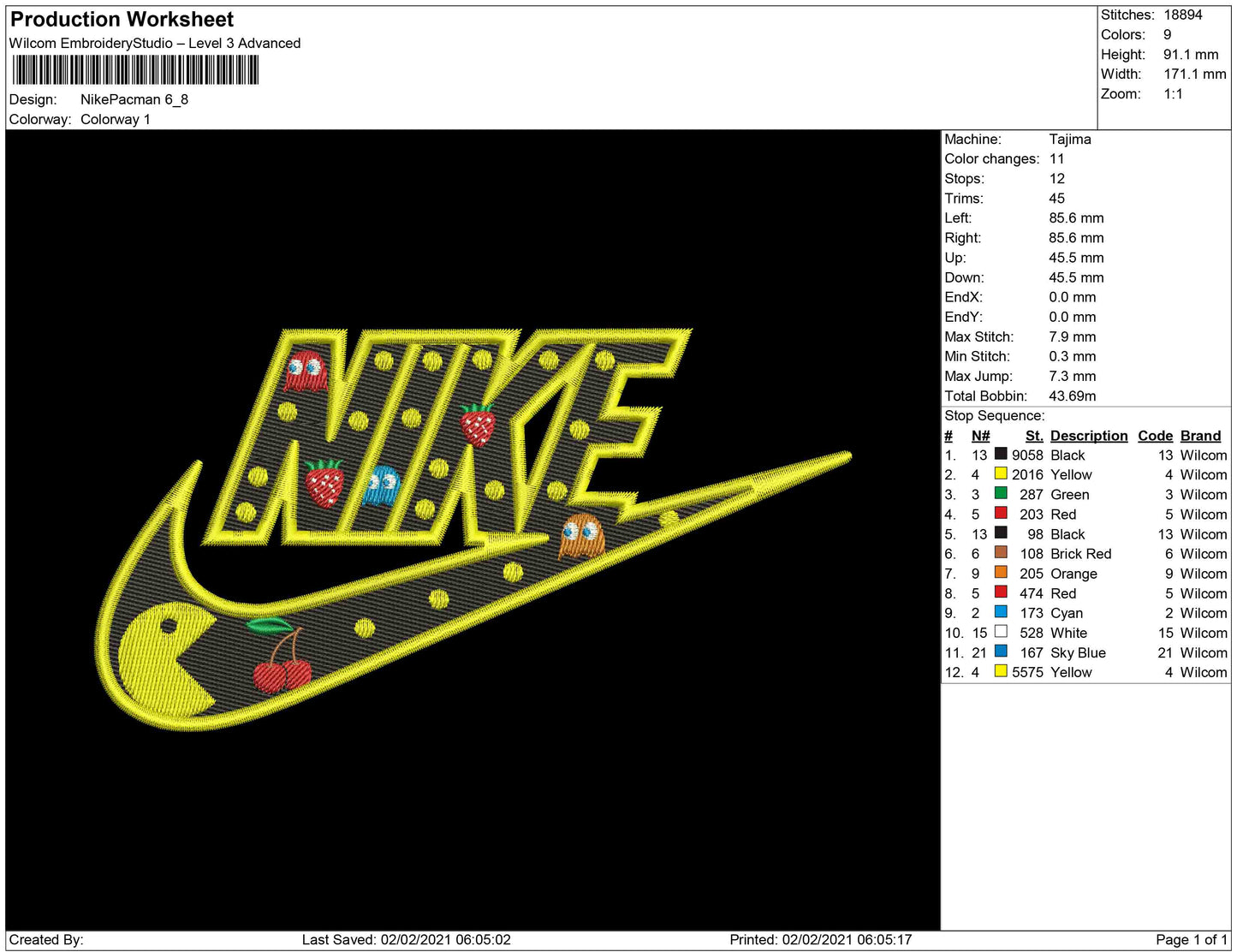The image size is (1237, 952).
Task: Click the "Stop Sequence:" heading
Action: pos(995,415)
